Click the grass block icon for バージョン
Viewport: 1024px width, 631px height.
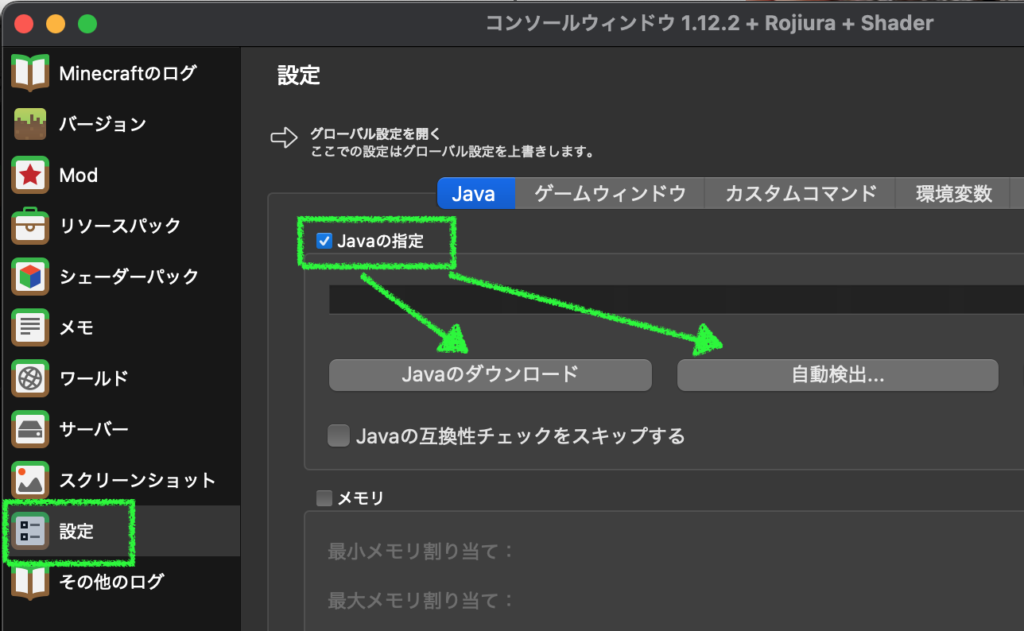coord(30,124)
